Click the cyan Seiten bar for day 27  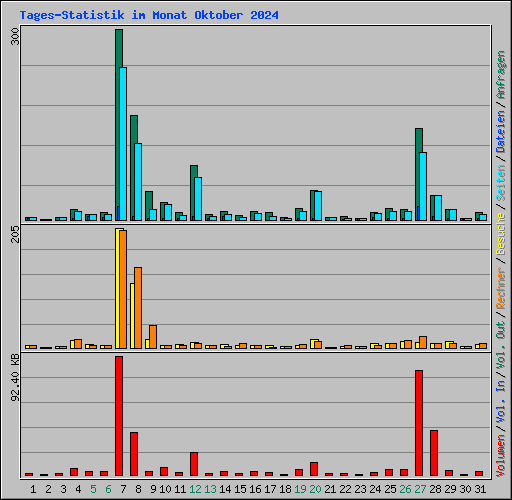423,186
